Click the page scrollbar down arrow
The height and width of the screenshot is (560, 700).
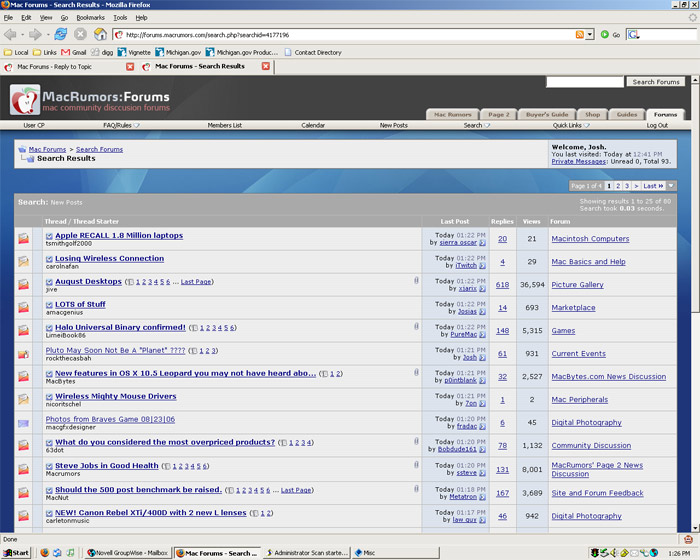(x=695, y=528)
